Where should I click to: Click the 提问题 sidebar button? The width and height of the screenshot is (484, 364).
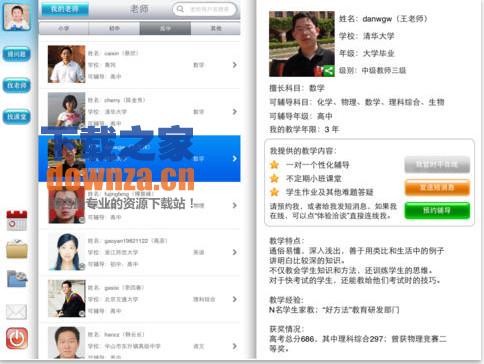(17, 54)
